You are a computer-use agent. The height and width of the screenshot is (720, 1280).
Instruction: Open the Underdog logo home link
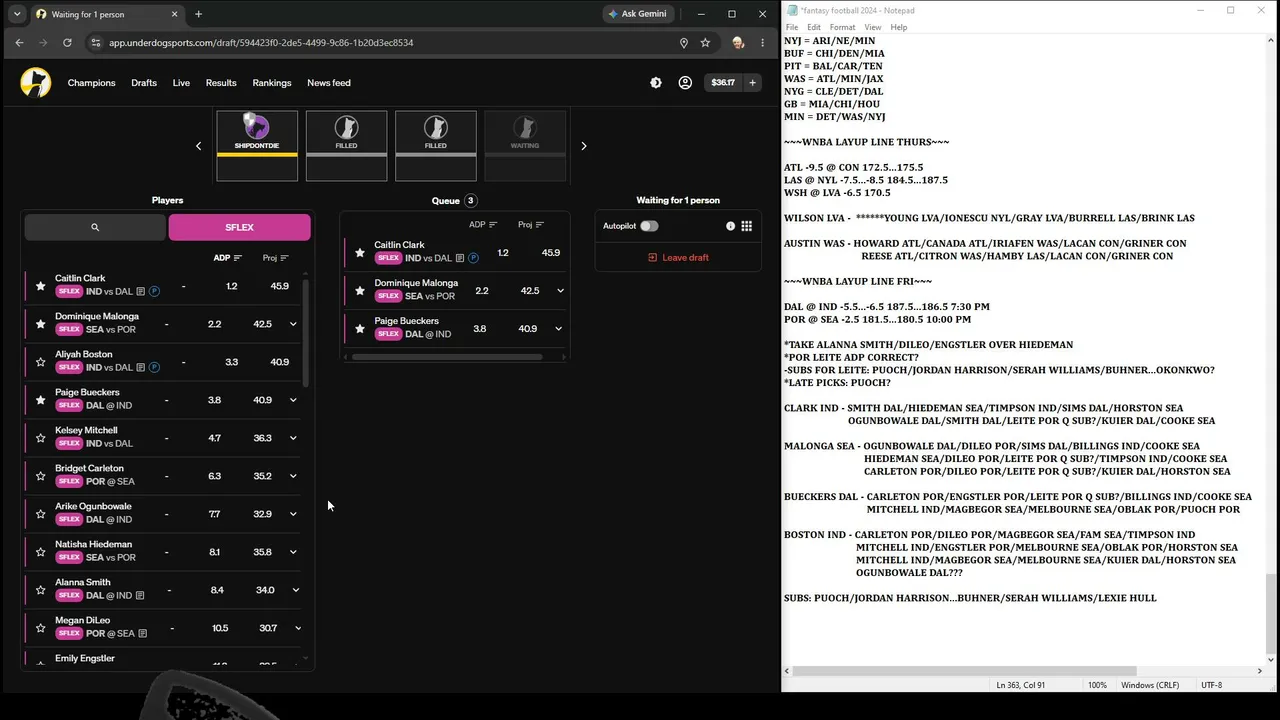click(36, 83)
